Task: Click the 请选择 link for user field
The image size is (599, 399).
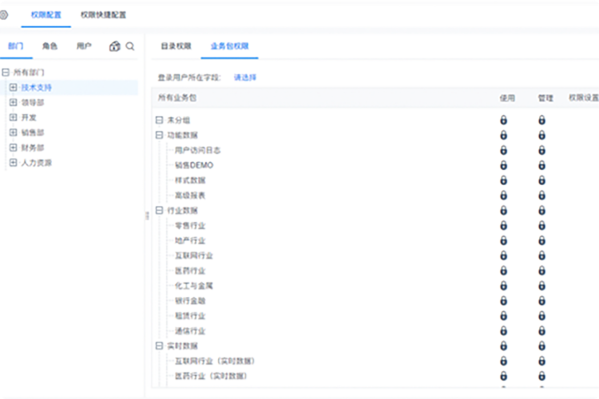Action: 245,78
